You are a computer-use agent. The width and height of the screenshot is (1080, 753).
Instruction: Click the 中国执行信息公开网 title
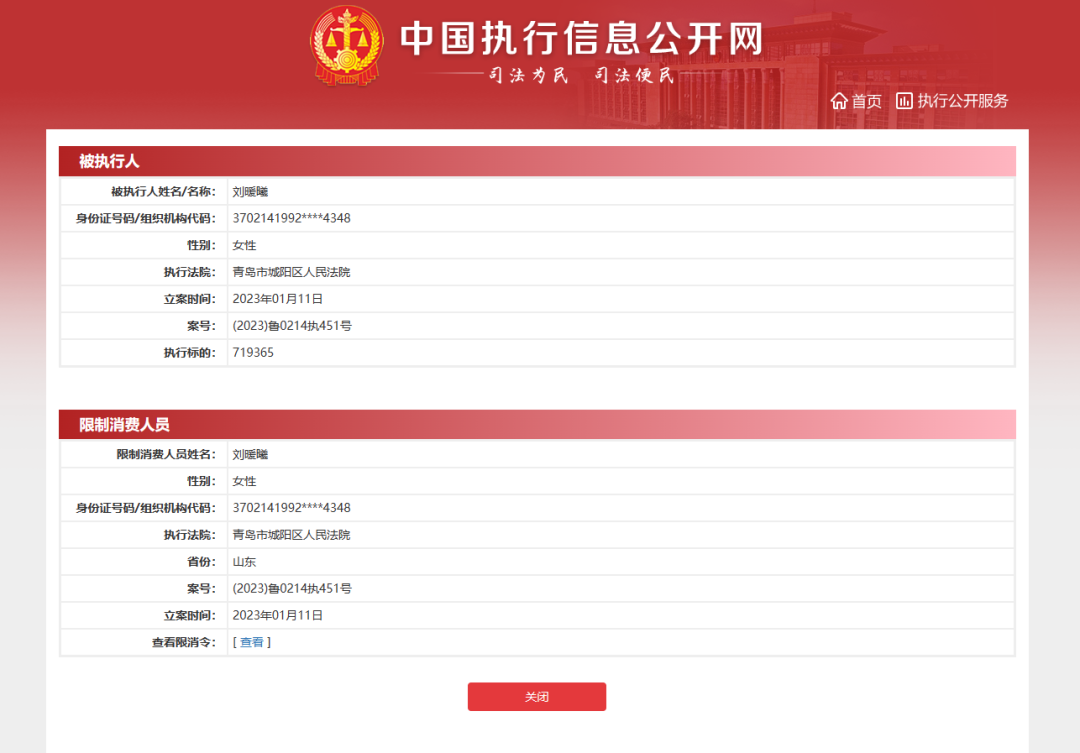(581, 38)
